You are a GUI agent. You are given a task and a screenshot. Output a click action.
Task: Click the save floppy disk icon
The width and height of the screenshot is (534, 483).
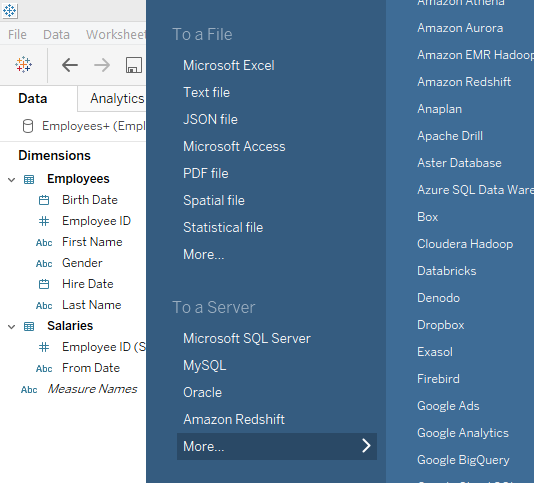pos(134,65)
